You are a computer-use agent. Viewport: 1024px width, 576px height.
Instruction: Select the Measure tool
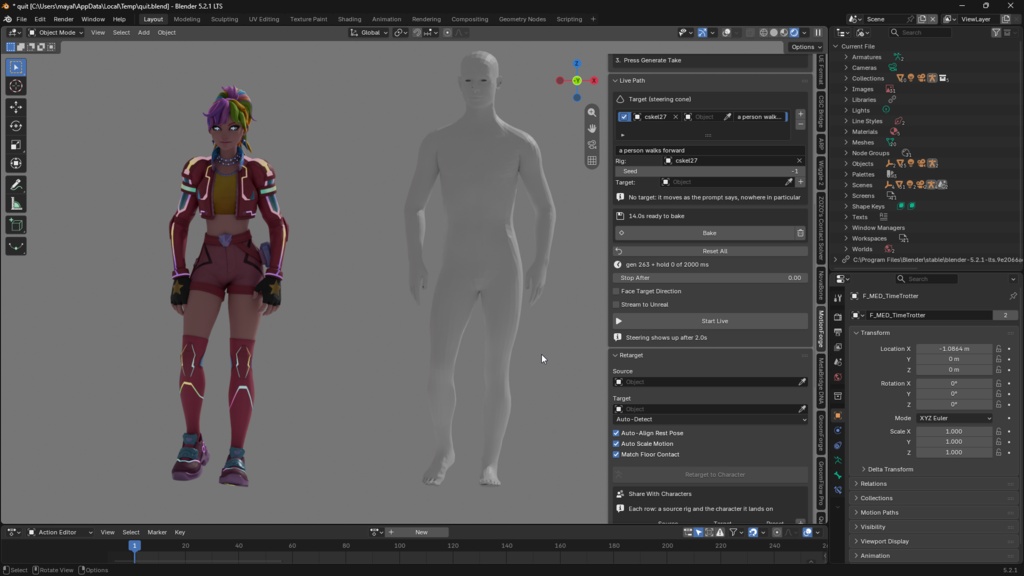click(x=16, y=204)
